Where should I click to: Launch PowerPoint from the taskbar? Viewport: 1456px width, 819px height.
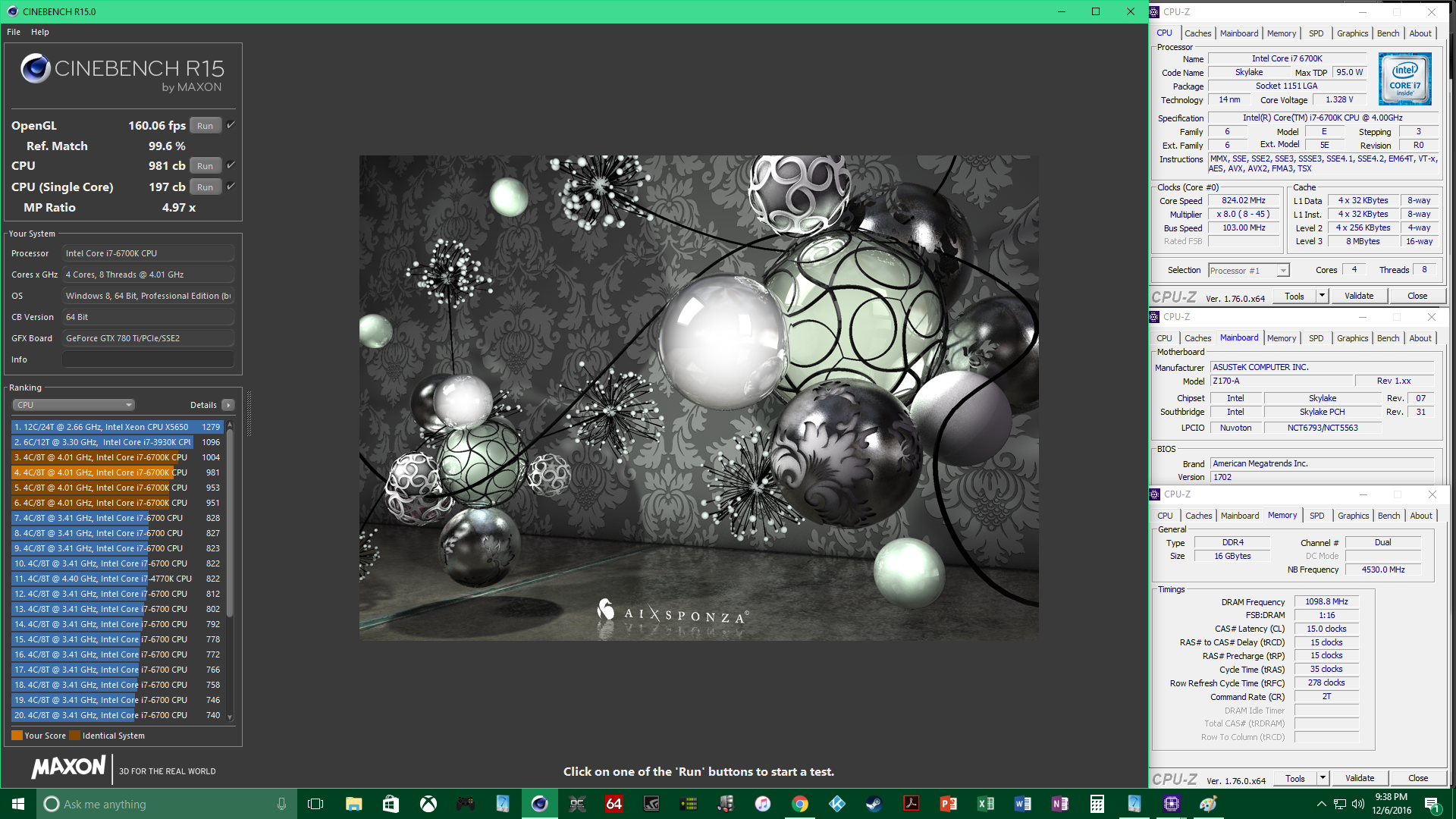pos(948,804)
